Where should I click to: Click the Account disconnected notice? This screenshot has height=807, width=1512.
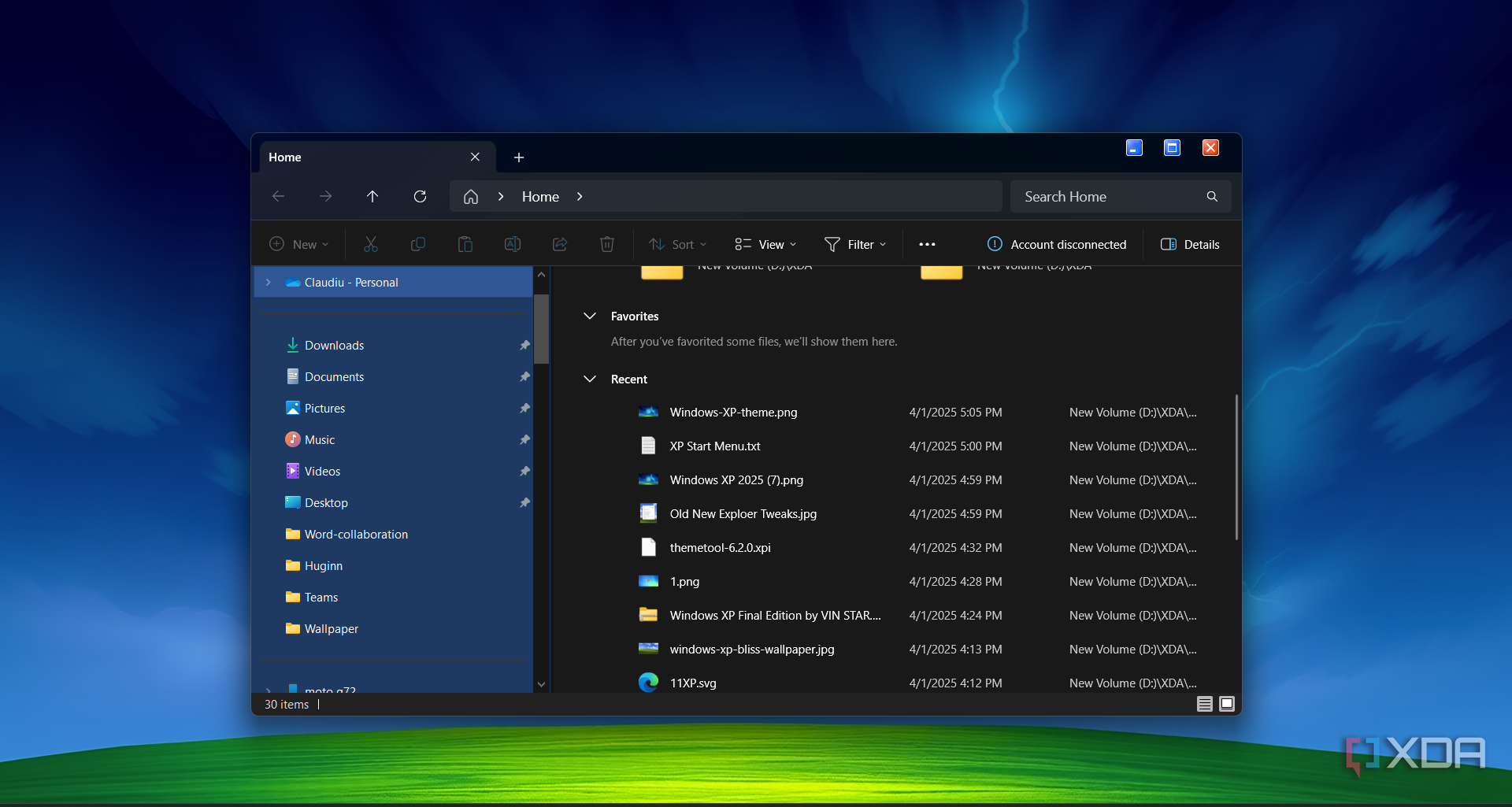click(x=1057, y=245)
